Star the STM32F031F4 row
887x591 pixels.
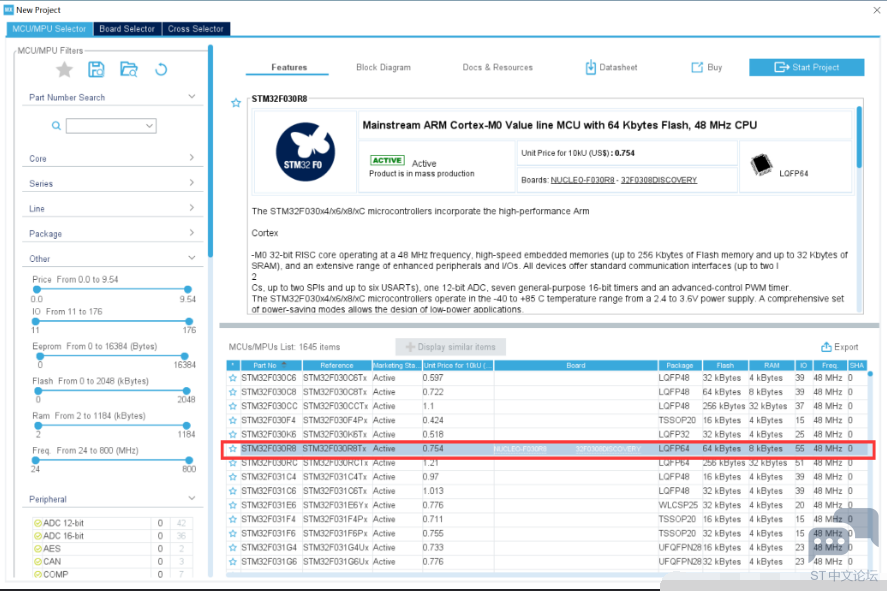point(232,519)
